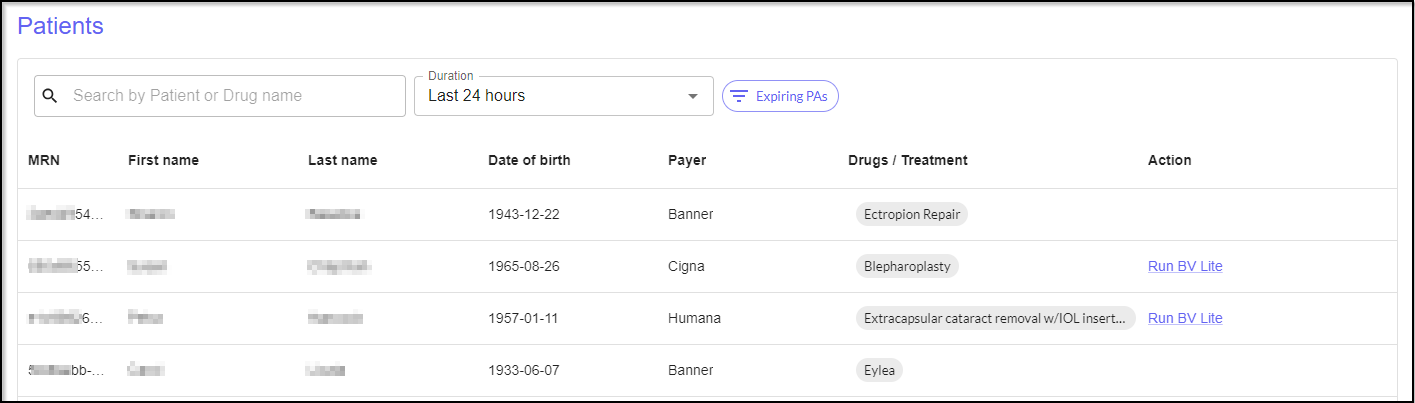Click the search magnifier icon

click(x=50, y=96)
